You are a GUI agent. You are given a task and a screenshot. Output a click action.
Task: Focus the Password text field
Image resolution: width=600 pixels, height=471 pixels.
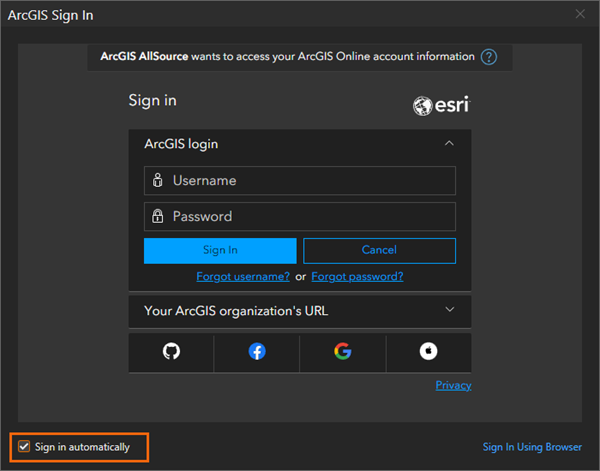pyautogui.click(x=310, y=216)
